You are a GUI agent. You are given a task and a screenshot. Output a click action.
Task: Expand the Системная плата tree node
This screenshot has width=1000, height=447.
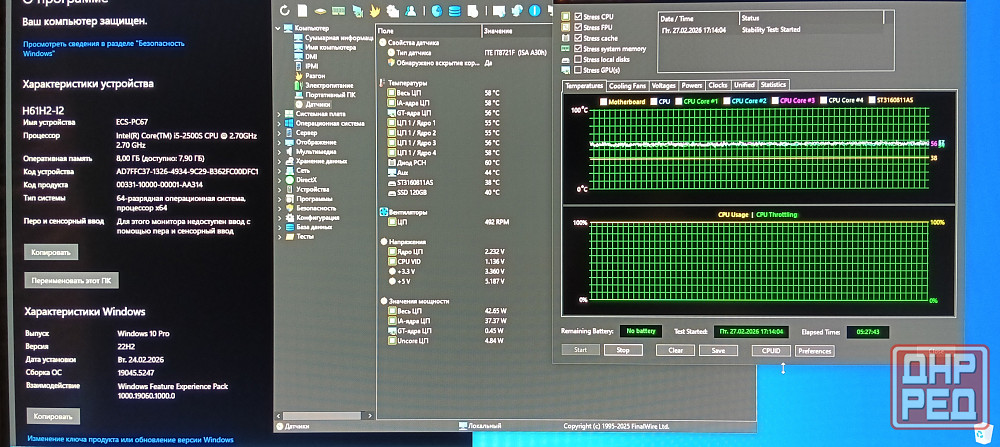coord(281,114)
